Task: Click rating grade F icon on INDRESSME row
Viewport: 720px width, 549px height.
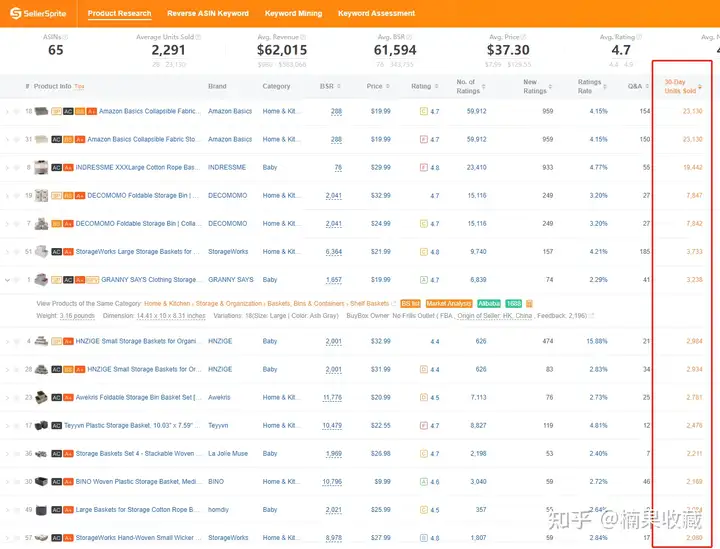Action: pos(424,168)
